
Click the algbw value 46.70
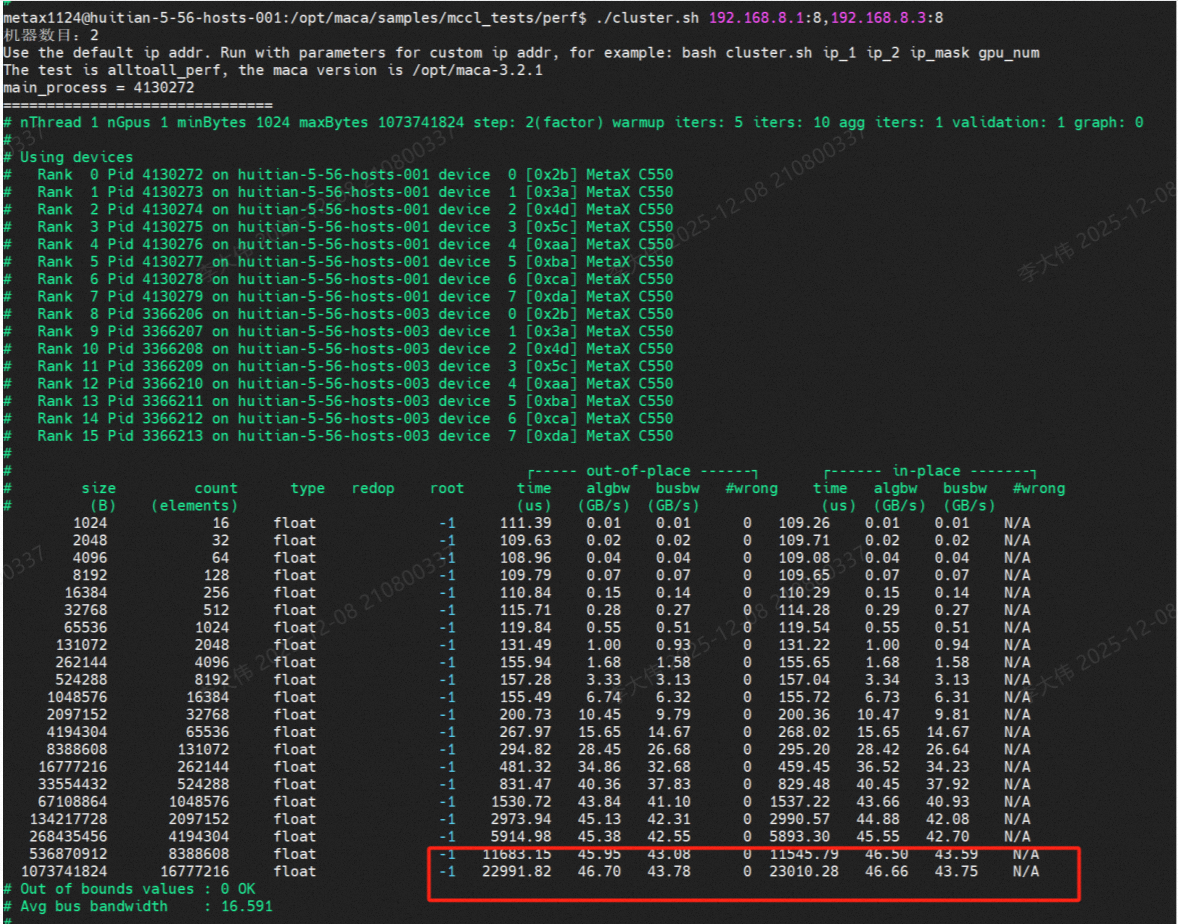[x=599, y=871]
